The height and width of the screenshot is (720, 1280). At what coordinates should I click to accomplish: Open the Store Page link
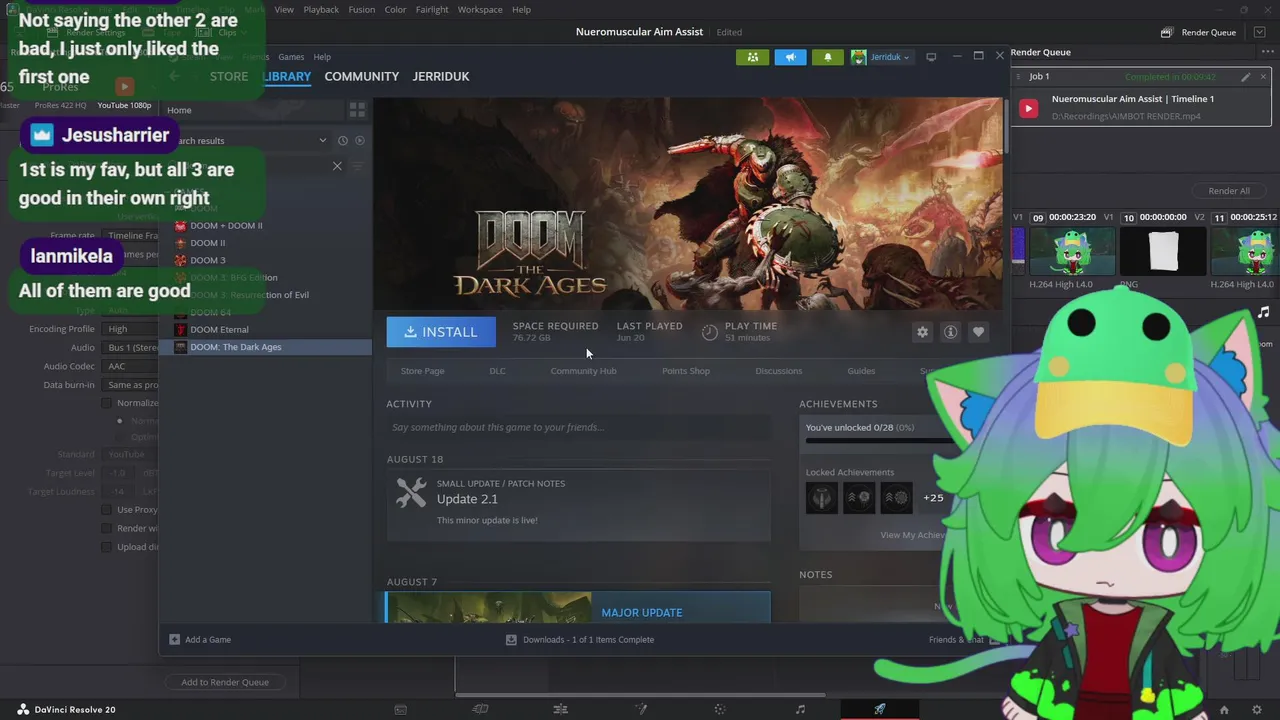[x=422, y=371]
